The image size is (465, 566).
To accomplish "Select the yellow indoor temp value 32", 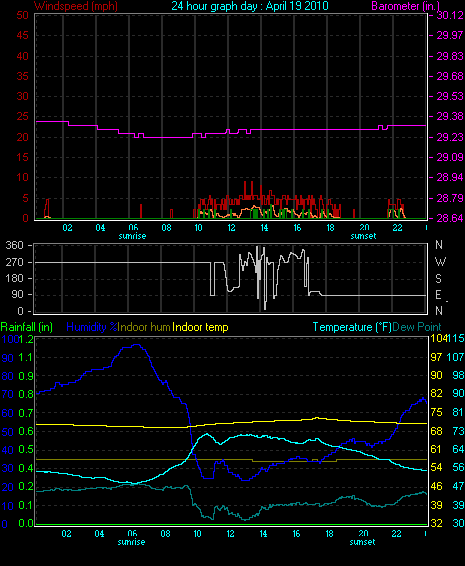I will pos(436,523).
